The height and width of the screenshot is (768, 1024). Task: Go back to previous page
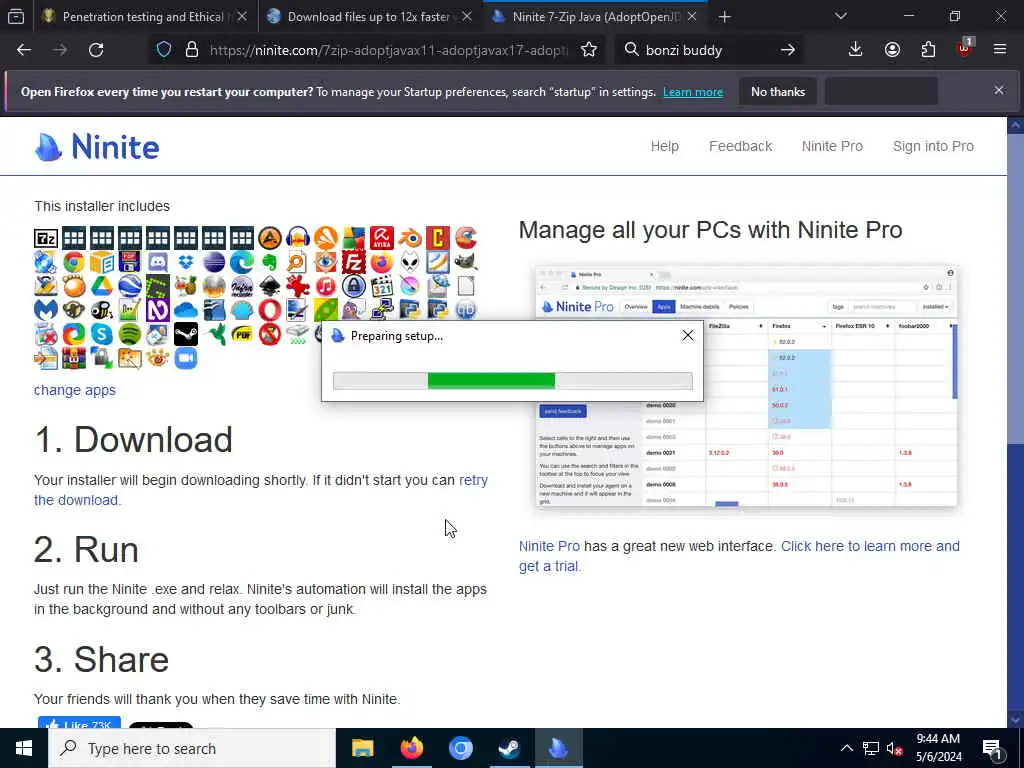click(24, 50)
